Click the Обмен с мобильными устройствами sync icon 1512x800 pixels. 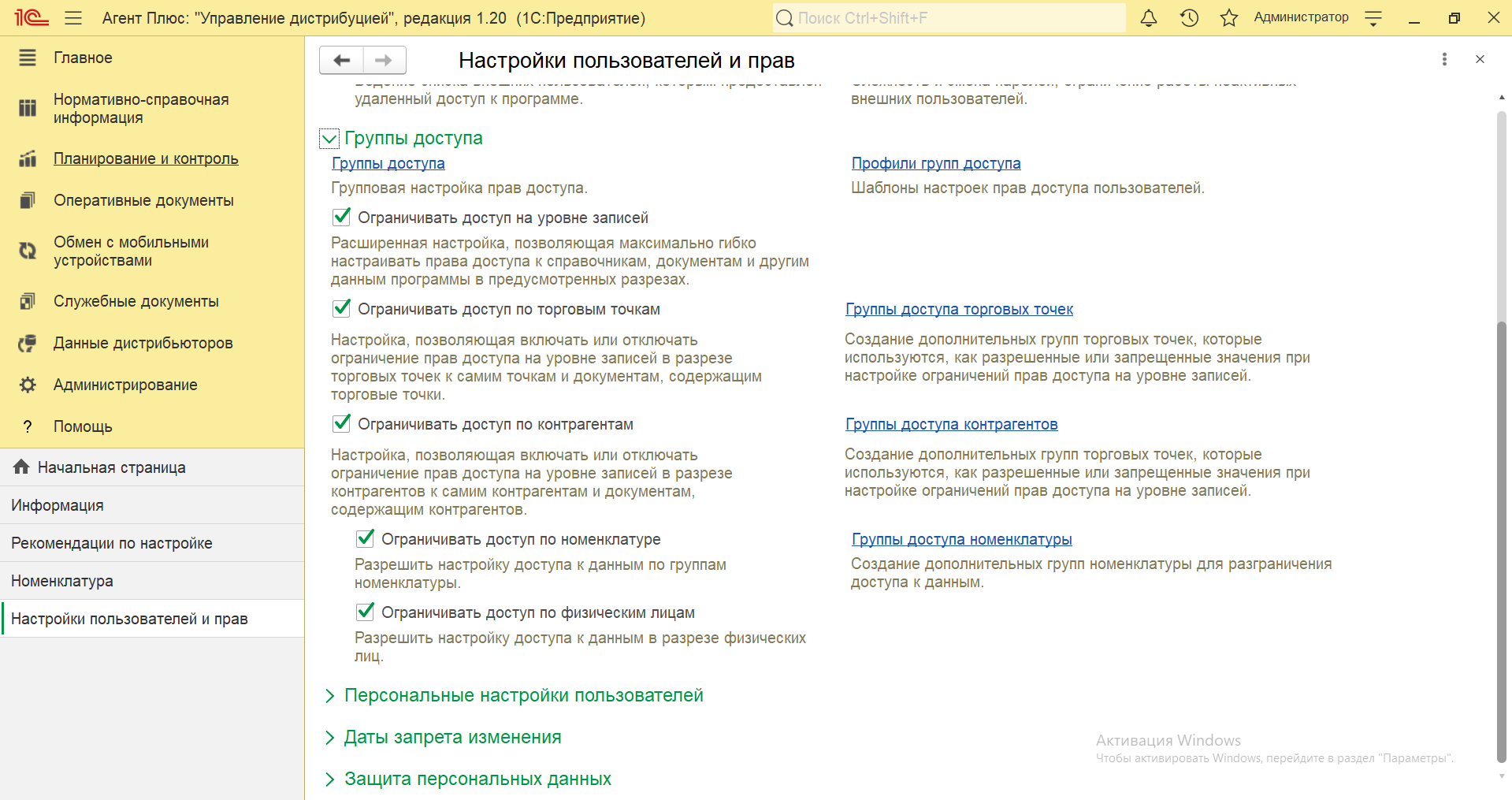[x=28, y=251]
